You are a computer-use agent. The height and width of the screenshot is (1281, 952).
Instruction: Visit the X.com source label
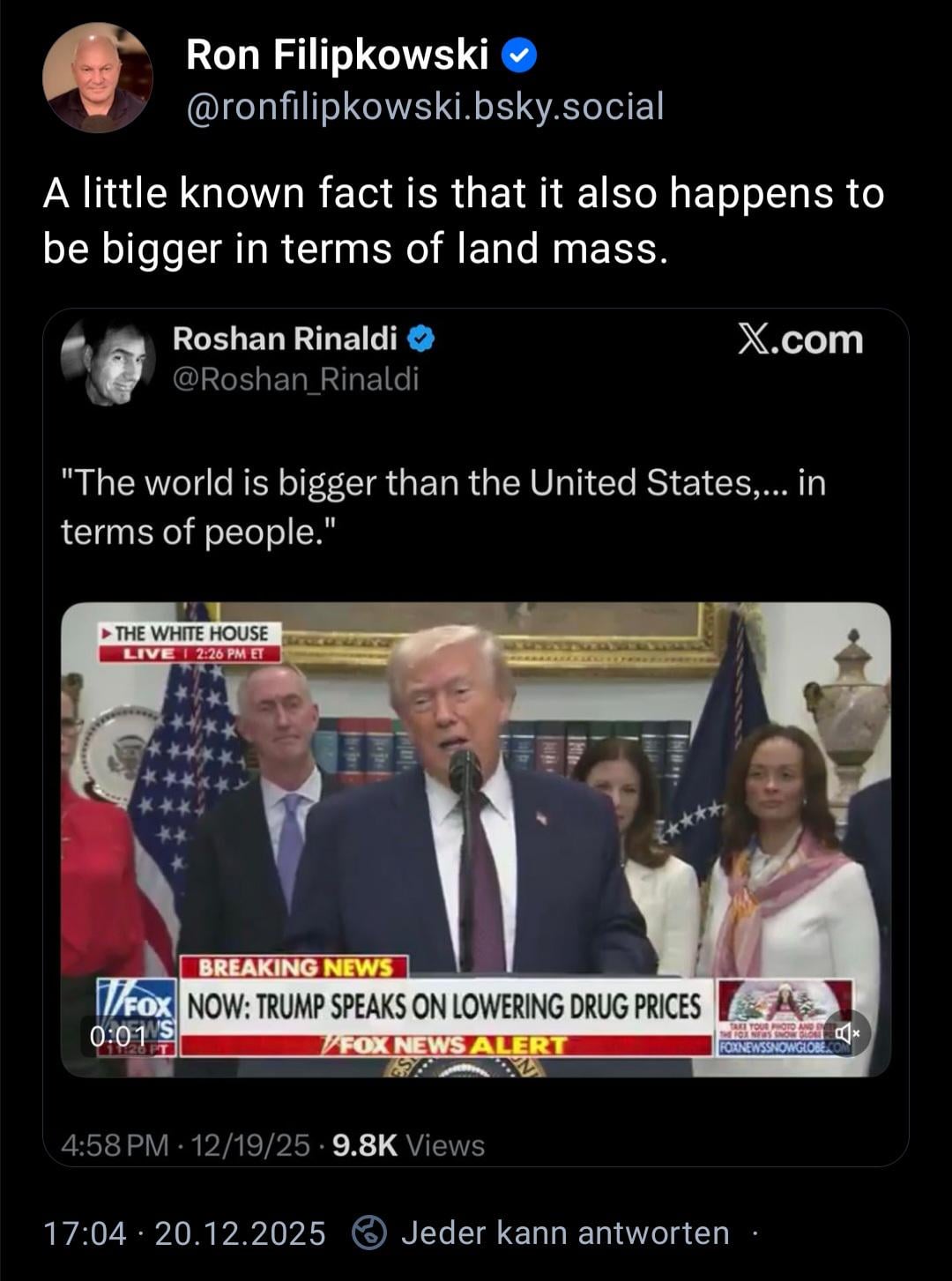click(x=800, y=339)
